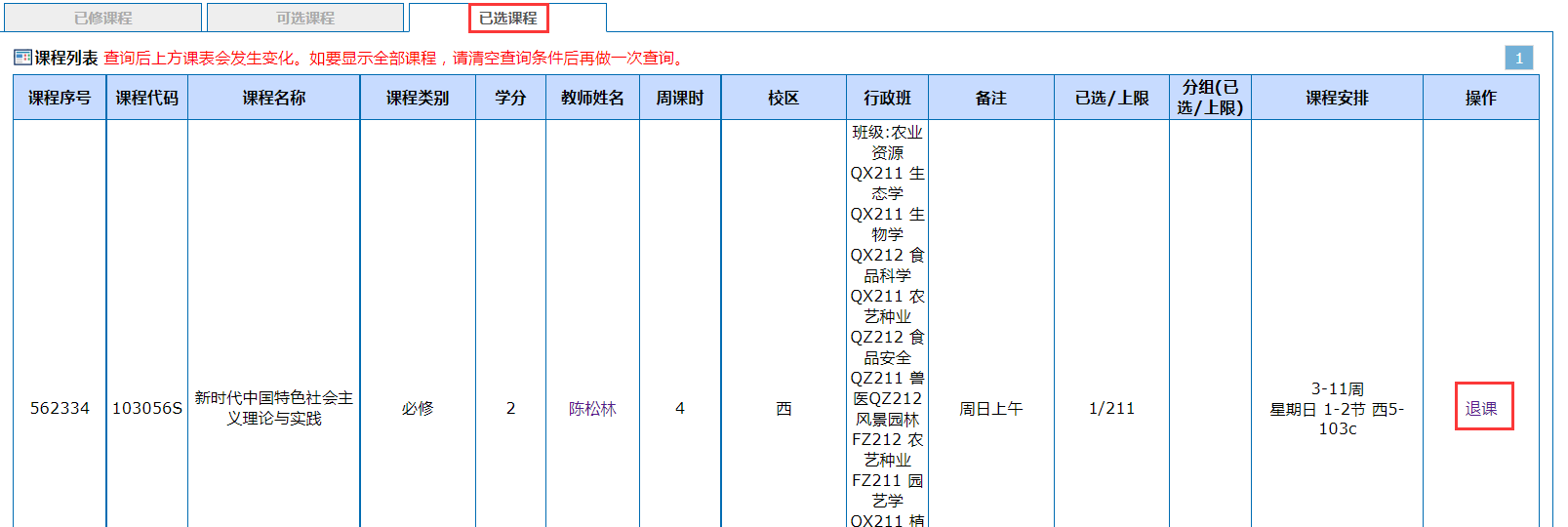Screen dimensions: 1568x527
Task: Switch to the 已修课程 tab
Action: click(103, 18)
